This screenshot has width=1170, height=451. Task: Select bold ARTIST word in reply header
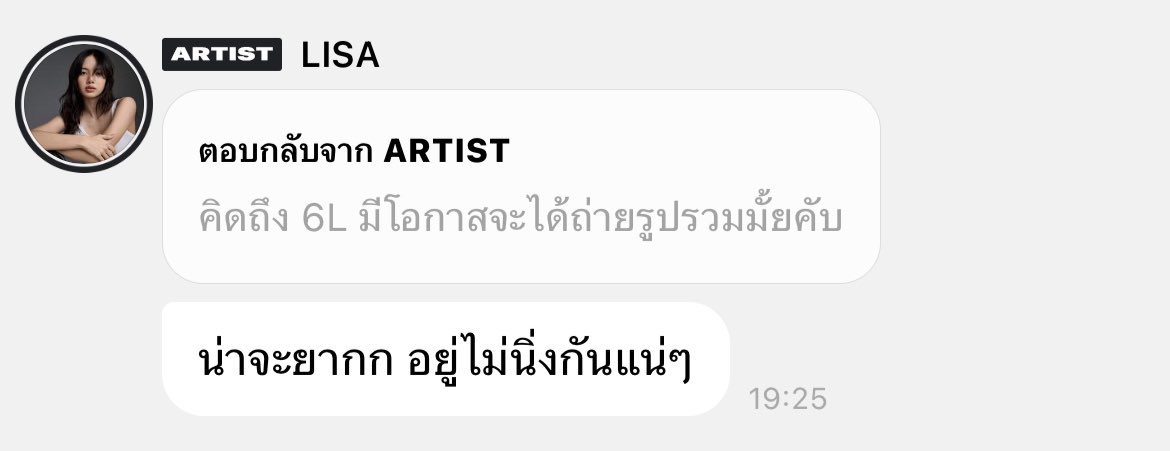click(446, 152)
